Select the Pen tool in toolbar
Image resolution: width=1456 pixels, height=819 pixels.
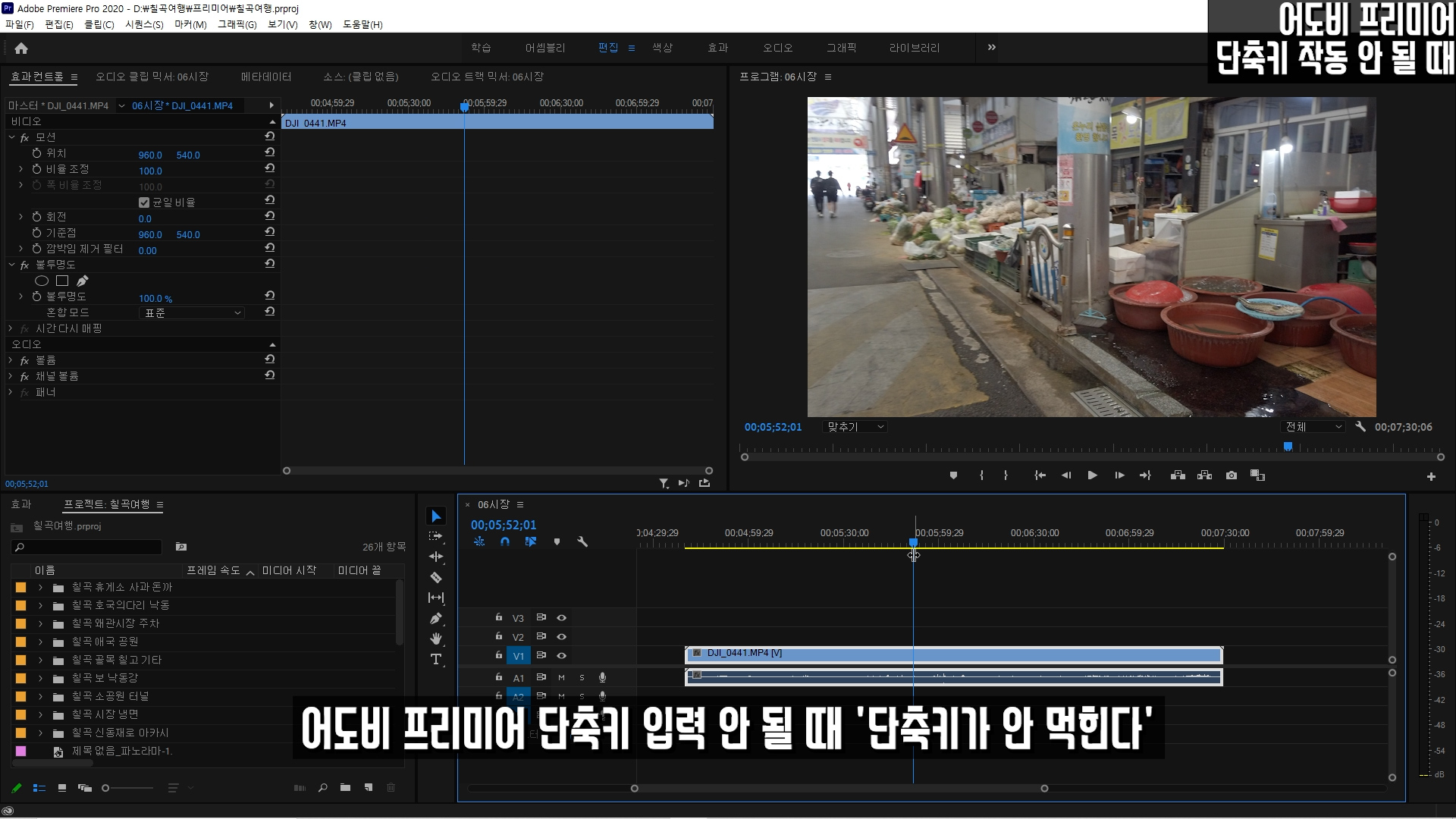point(436,618)
